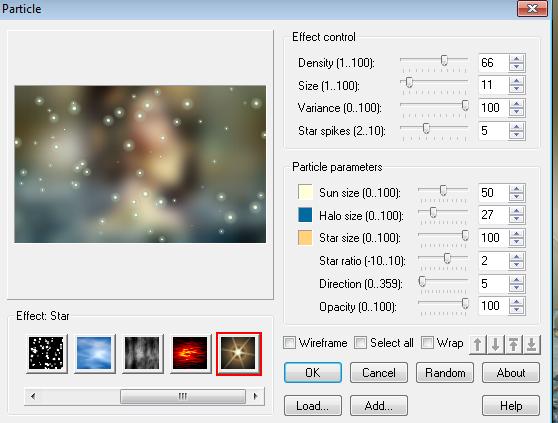This screenshot has width=558, height=423.
Task: Choose the fire effect thumbnail
Action: click(190, 353)
